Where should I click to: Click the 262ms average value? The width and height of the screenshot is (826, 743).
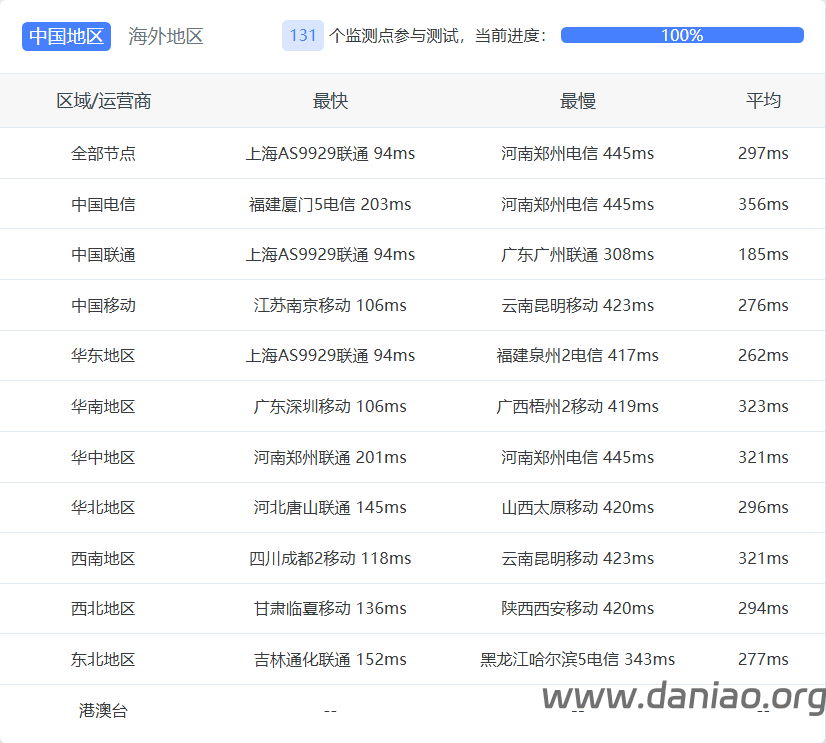[763, 356]
